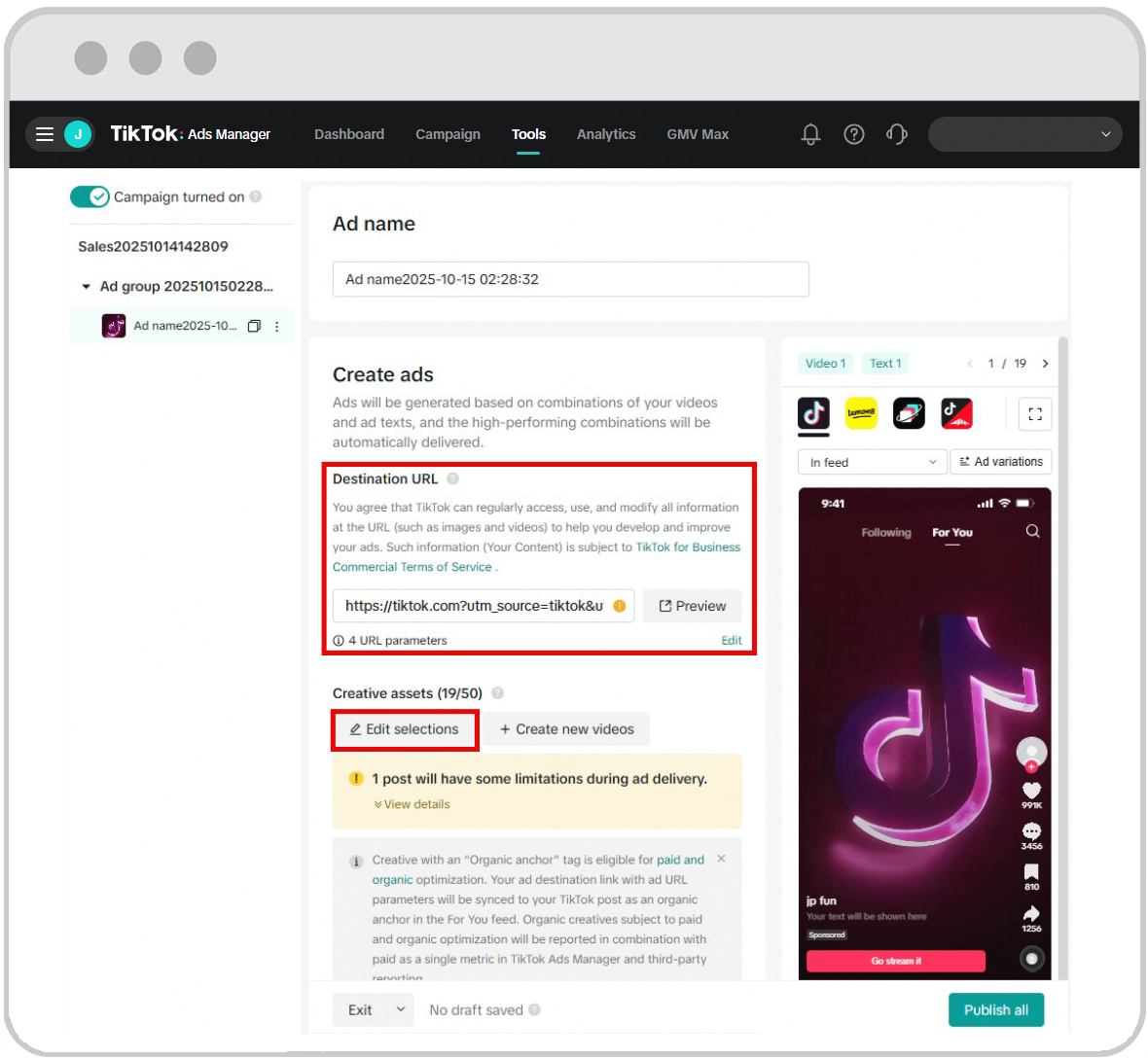This screenshot has width=1148, height=1059.
Task: Click into the Destination URL input field
Action: pos(484,606)
